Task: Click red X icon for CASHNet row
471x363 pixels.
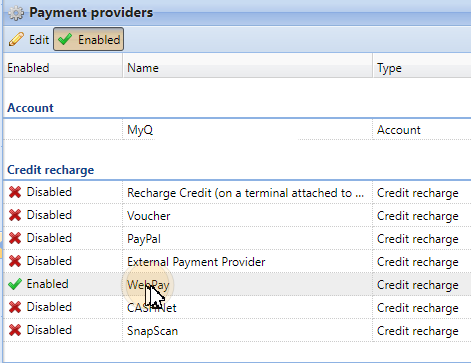Action: click(x=15, y=307)
